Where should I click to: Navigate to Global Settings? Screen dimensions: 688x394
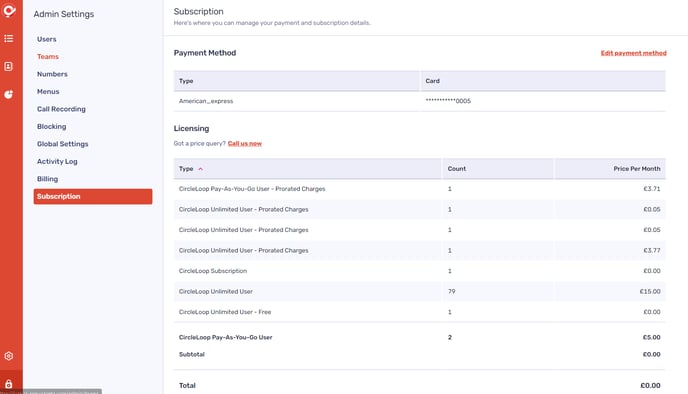62,144
